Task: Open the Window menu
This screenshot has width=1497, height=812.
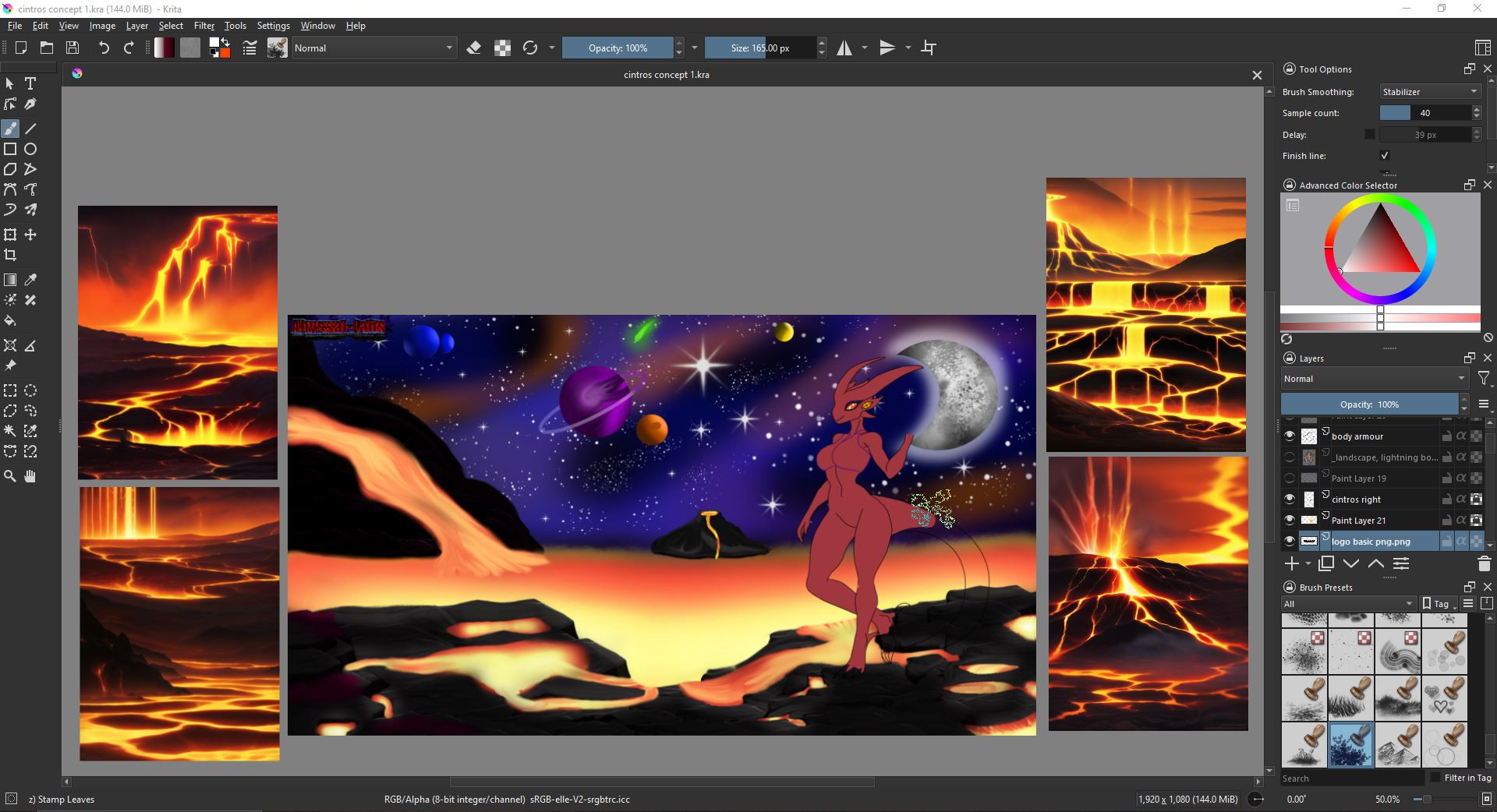Action: click(x=317, y=26)
